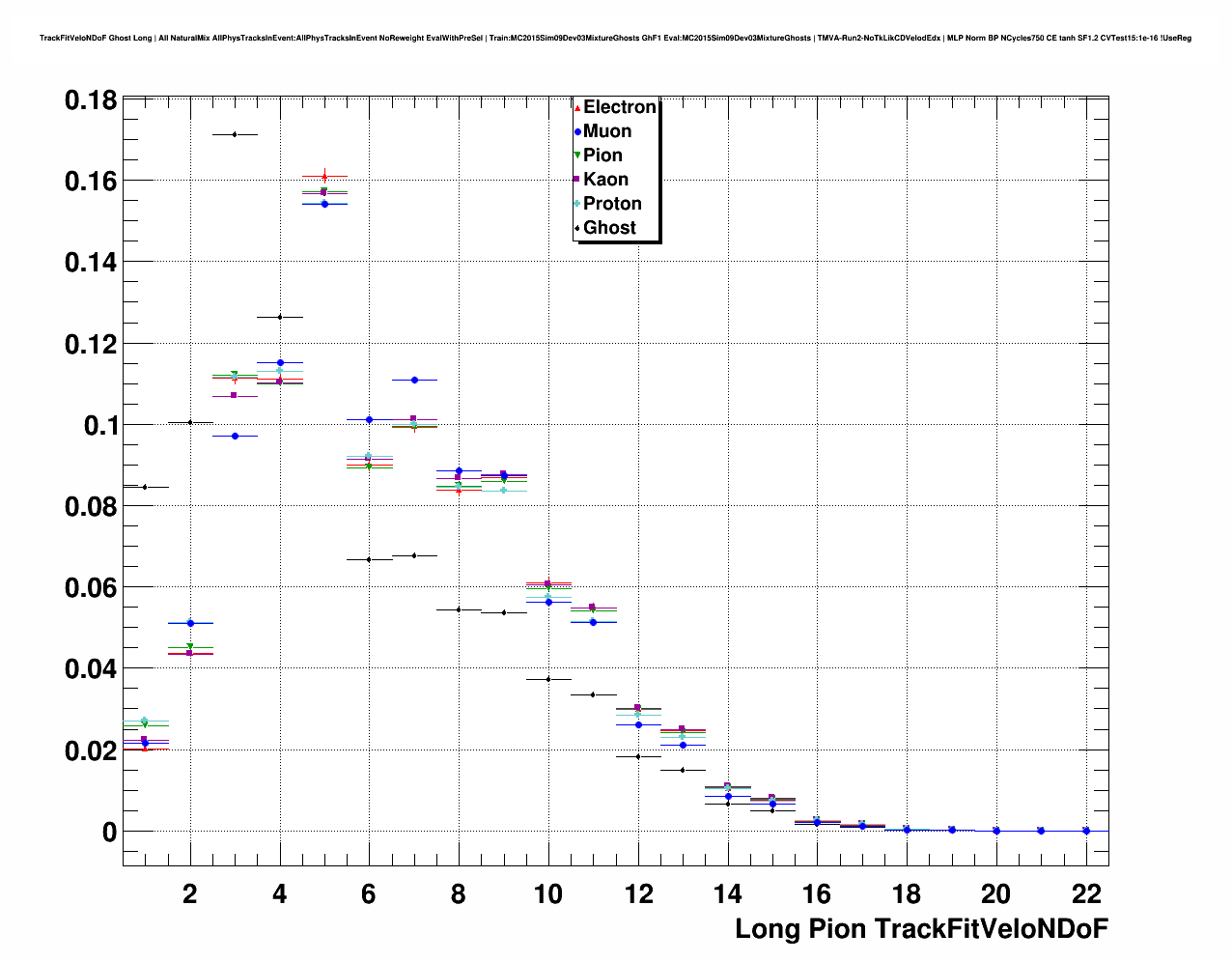Click the Proton label in the legend
This screenshot has width=1232, height=962.
point(612,204)
